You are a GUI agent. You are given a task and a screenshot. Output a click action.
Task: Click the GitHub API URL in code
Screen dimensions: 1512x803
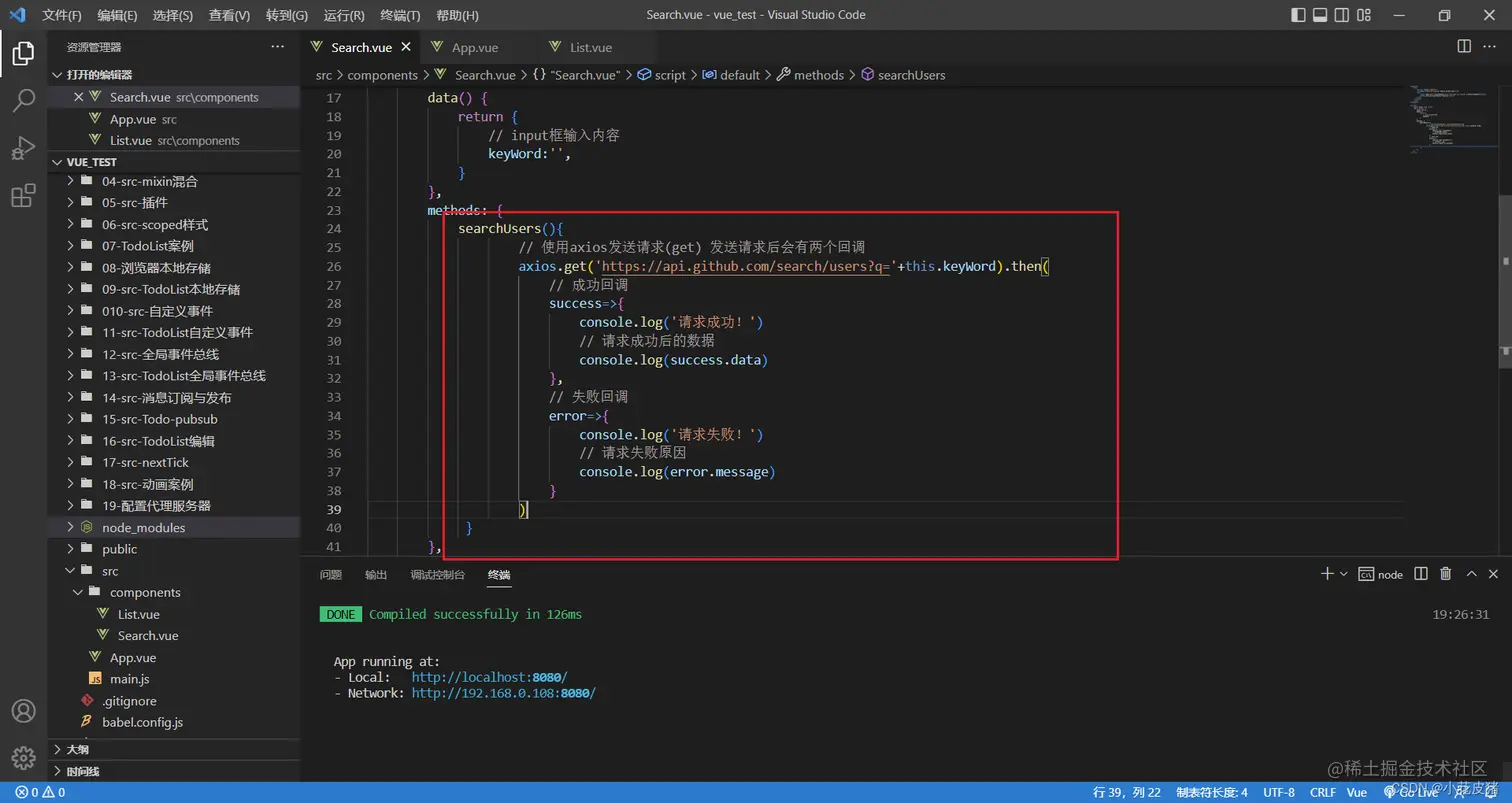[745, 267]
